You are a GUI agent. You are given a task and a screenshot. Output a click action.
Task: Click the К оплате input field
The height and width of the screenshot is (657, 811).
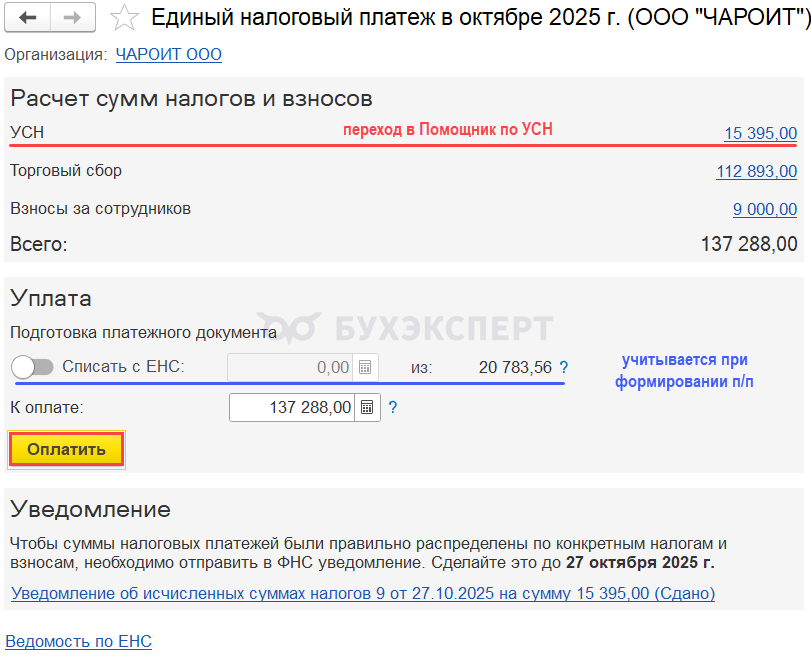point(292,408)
